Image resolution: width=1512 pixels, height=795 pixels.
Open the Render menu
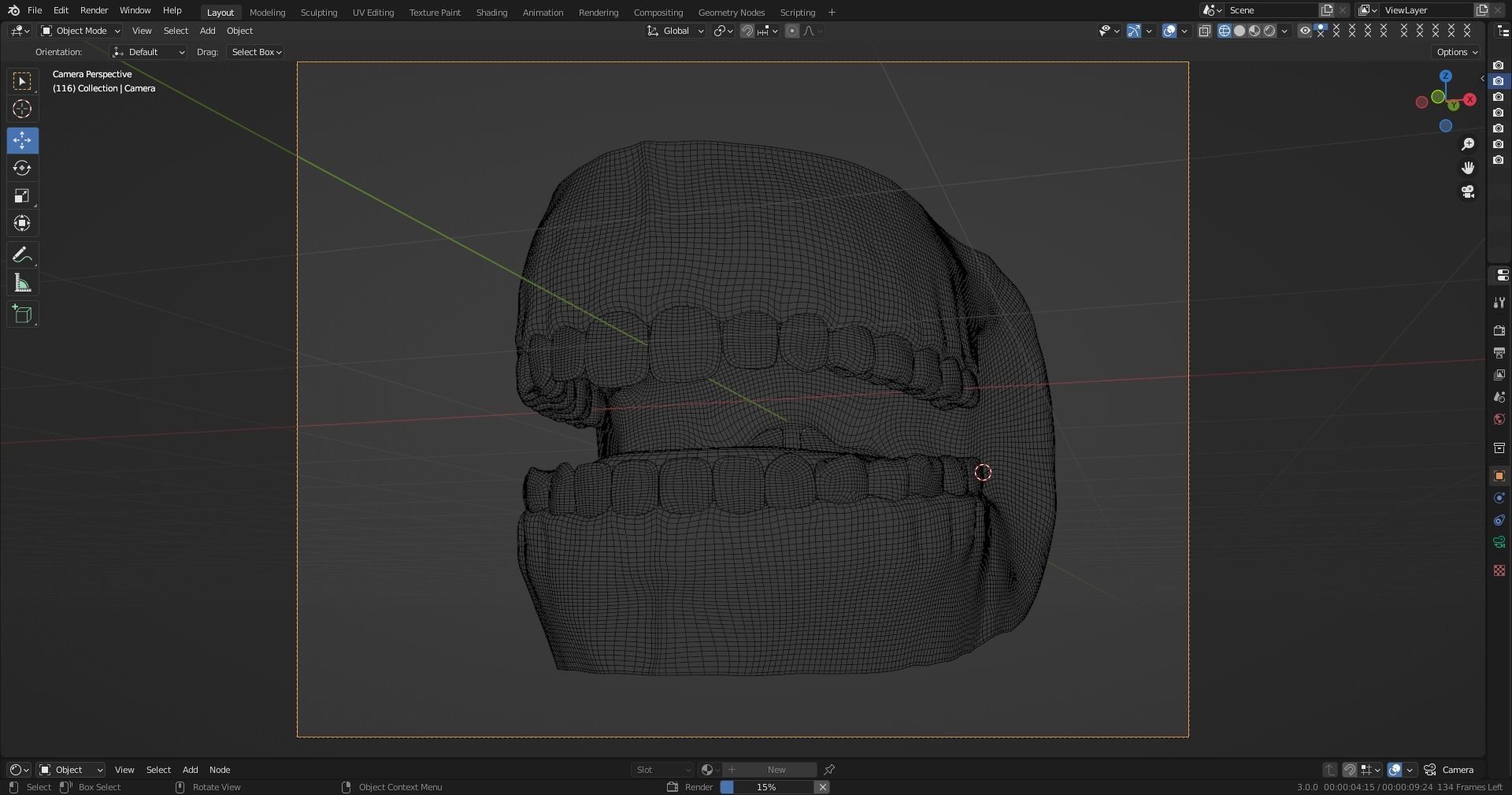pos(94,10)
